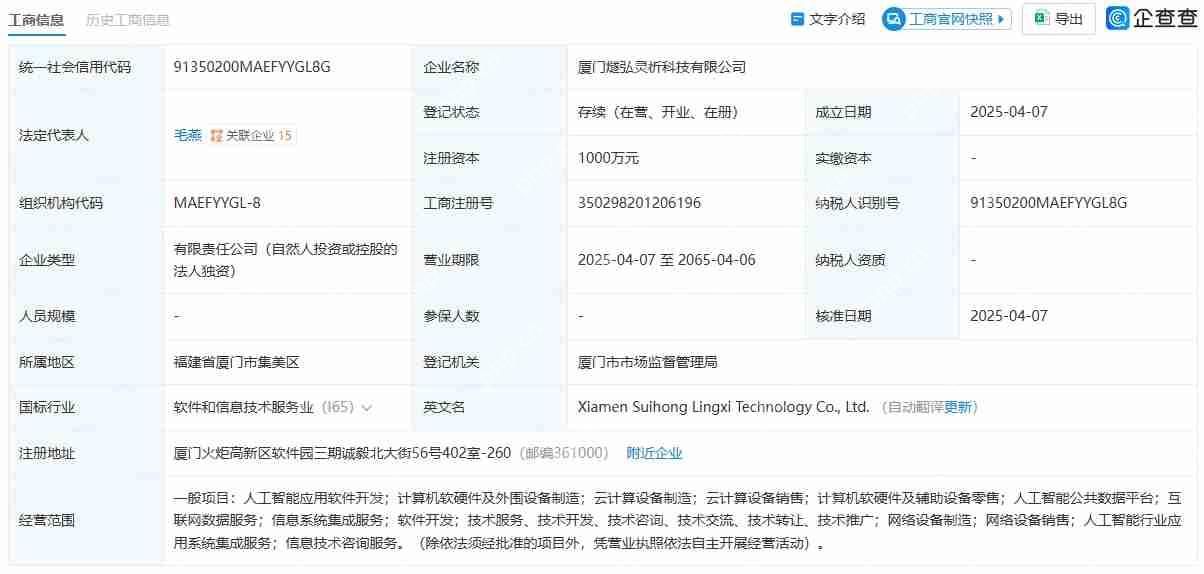Open the 工商信息 tab
Viewport: 1204px width, 574px height.
tap(37, 19)
